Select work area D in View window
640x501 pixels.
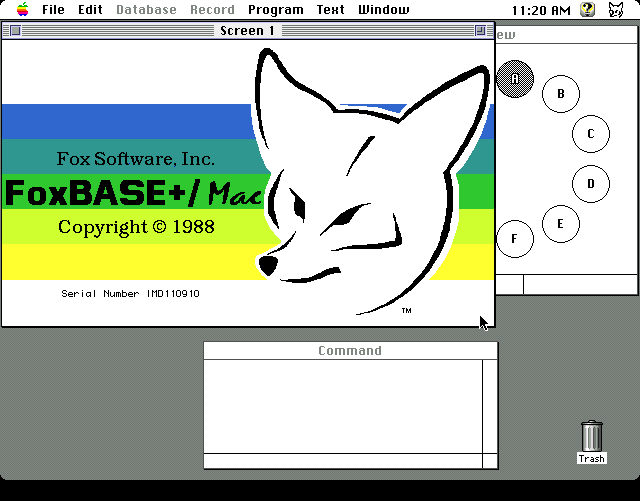point(591,184)
